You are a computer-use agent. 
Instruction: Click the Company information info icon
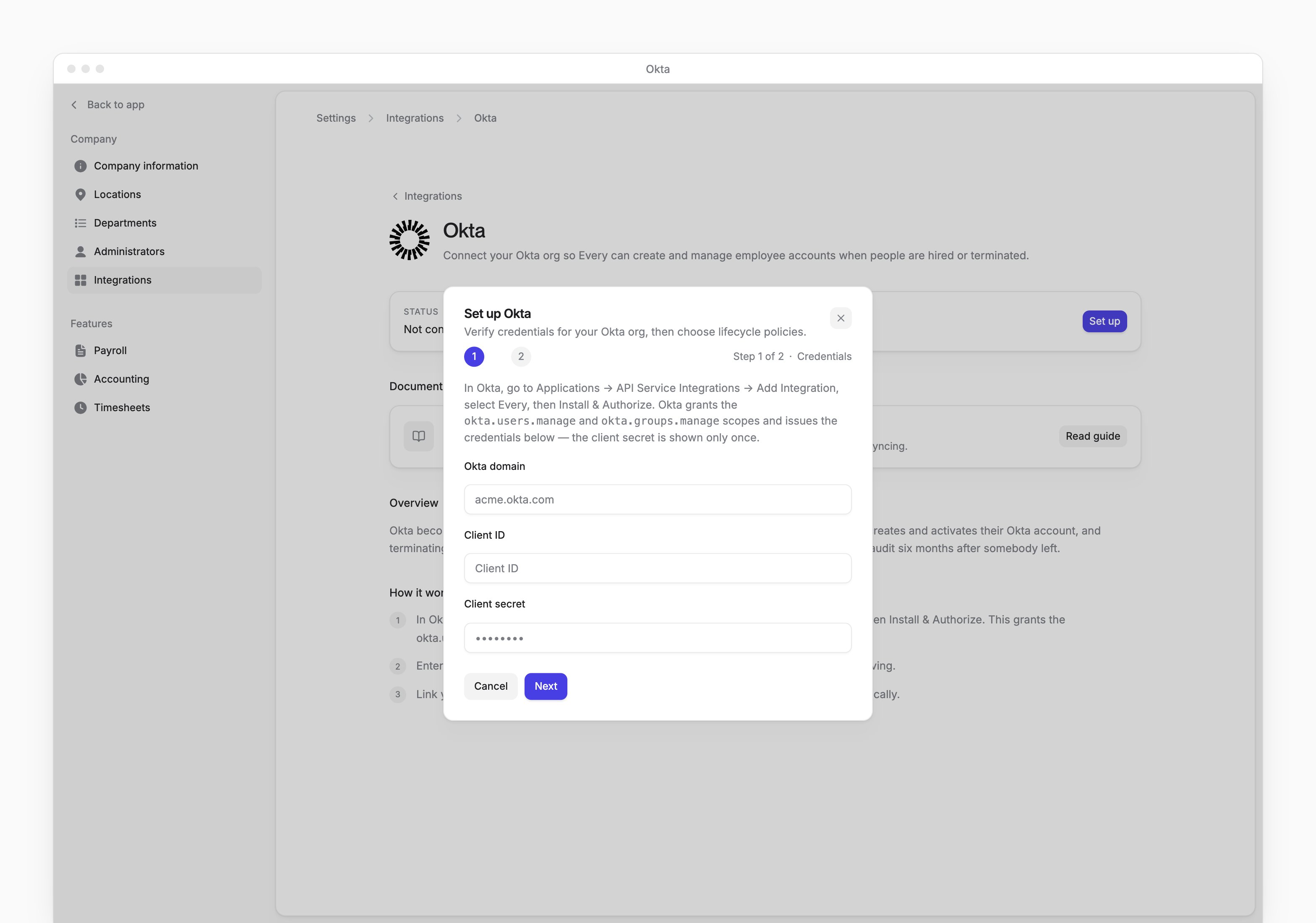tap(80, 166)
